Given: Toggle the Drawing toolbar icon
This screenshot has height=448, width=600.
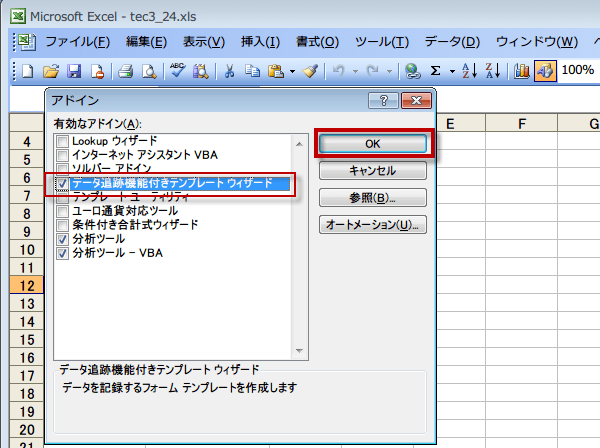Looking at the screenshot, I should click(545, 71).
